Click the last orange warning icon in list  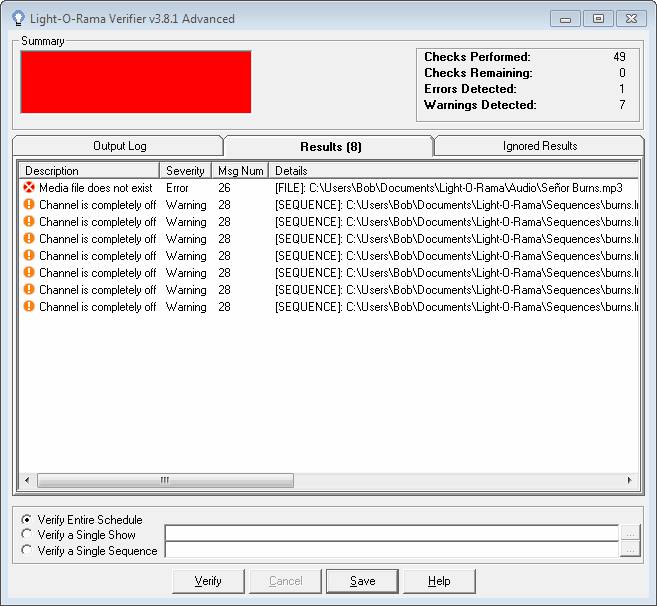(29, 307)
